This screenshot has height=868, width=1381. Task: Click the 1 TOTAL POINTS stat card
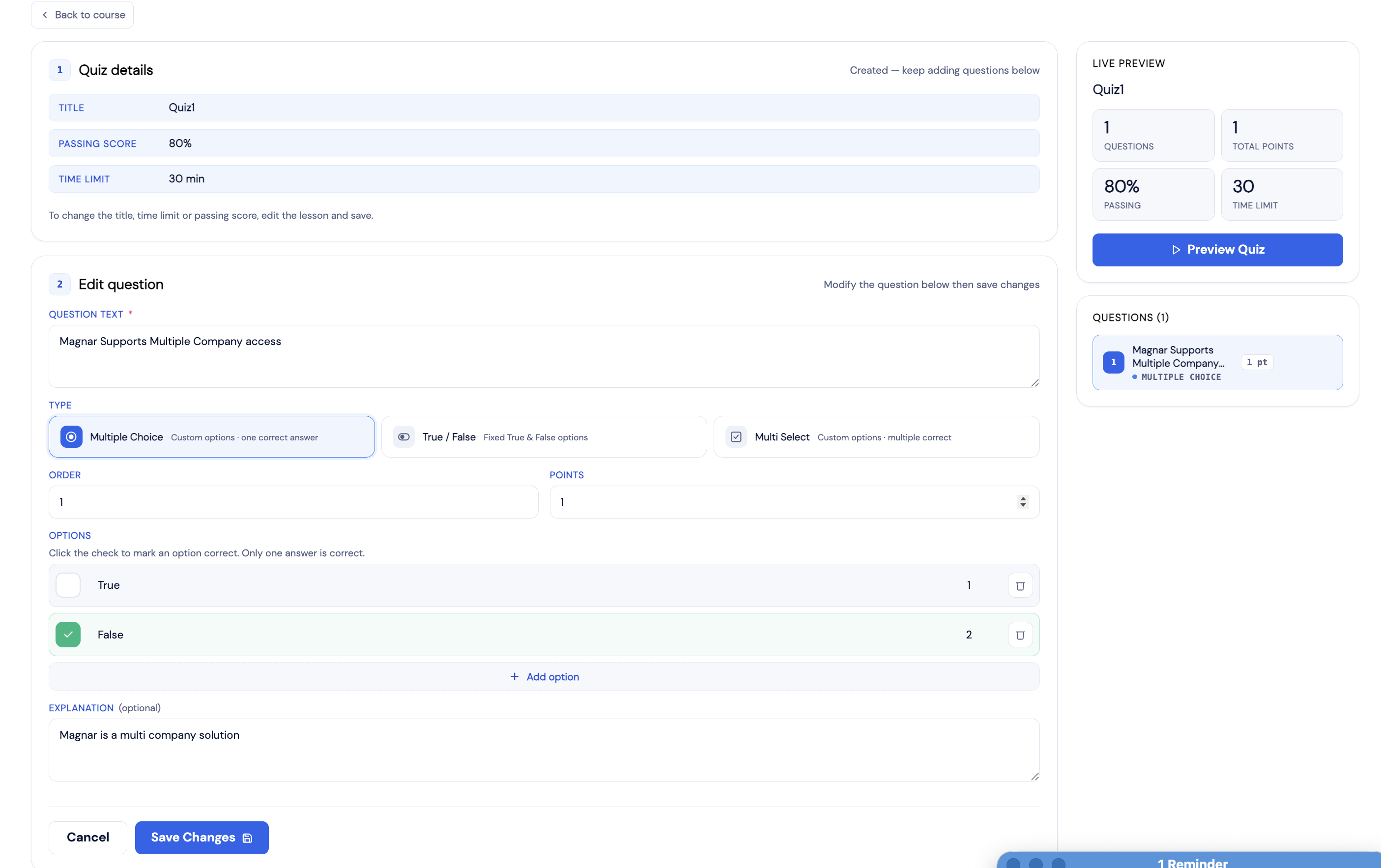(1281, 135)
